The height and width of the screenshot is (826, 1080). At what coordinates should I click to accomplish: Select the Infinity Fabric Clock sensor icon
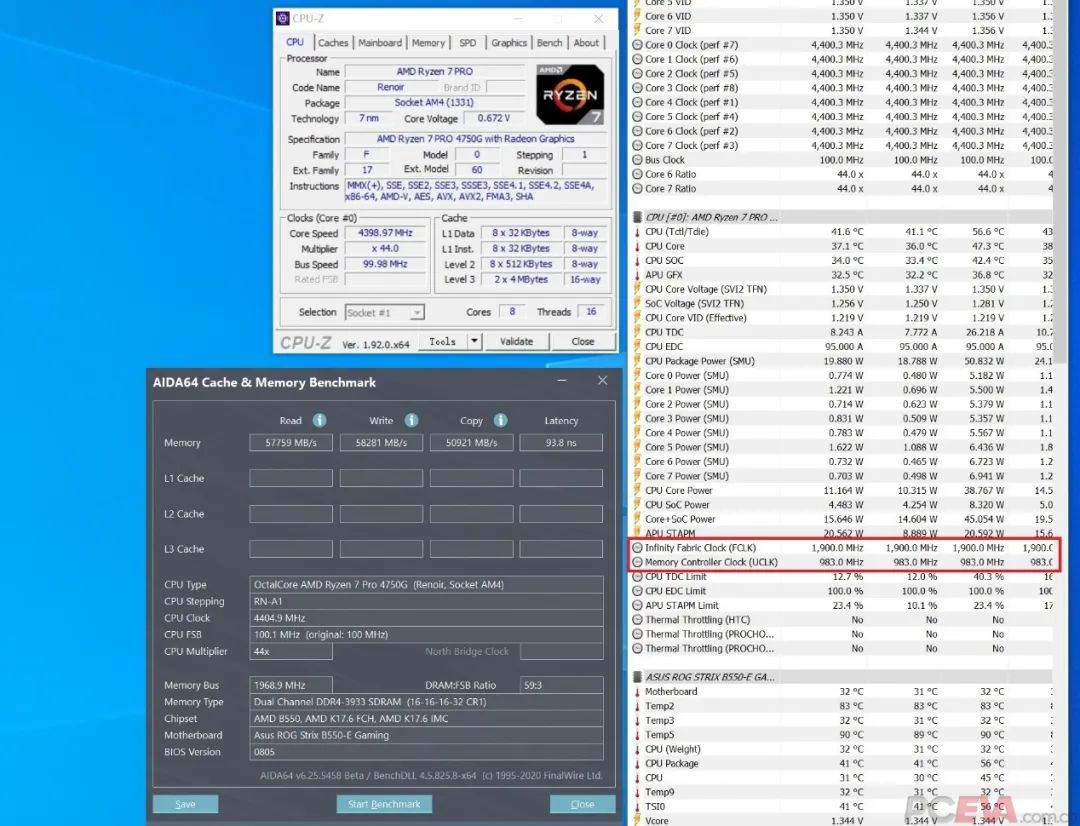(638, 548)
